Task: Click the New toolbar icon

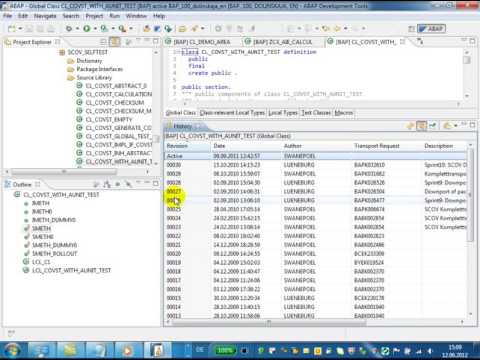Action: point(12,29)
